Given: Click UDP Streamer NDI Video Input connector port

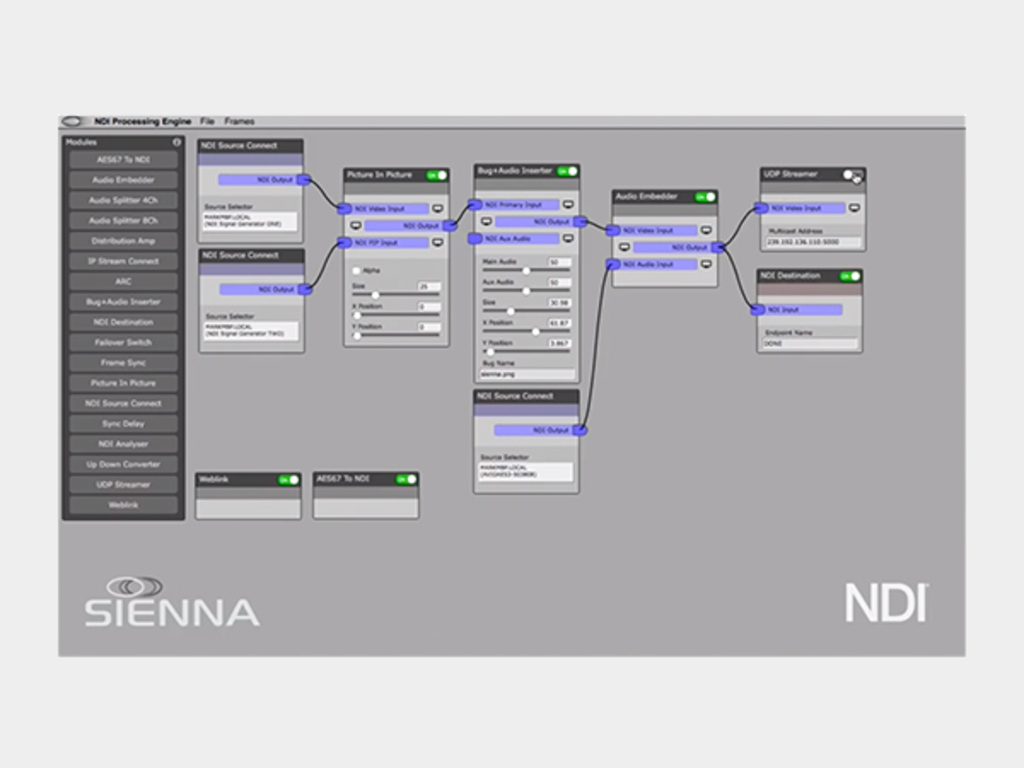Looking at the screenshot, I should pyautogui.click(x=761, y=208).
